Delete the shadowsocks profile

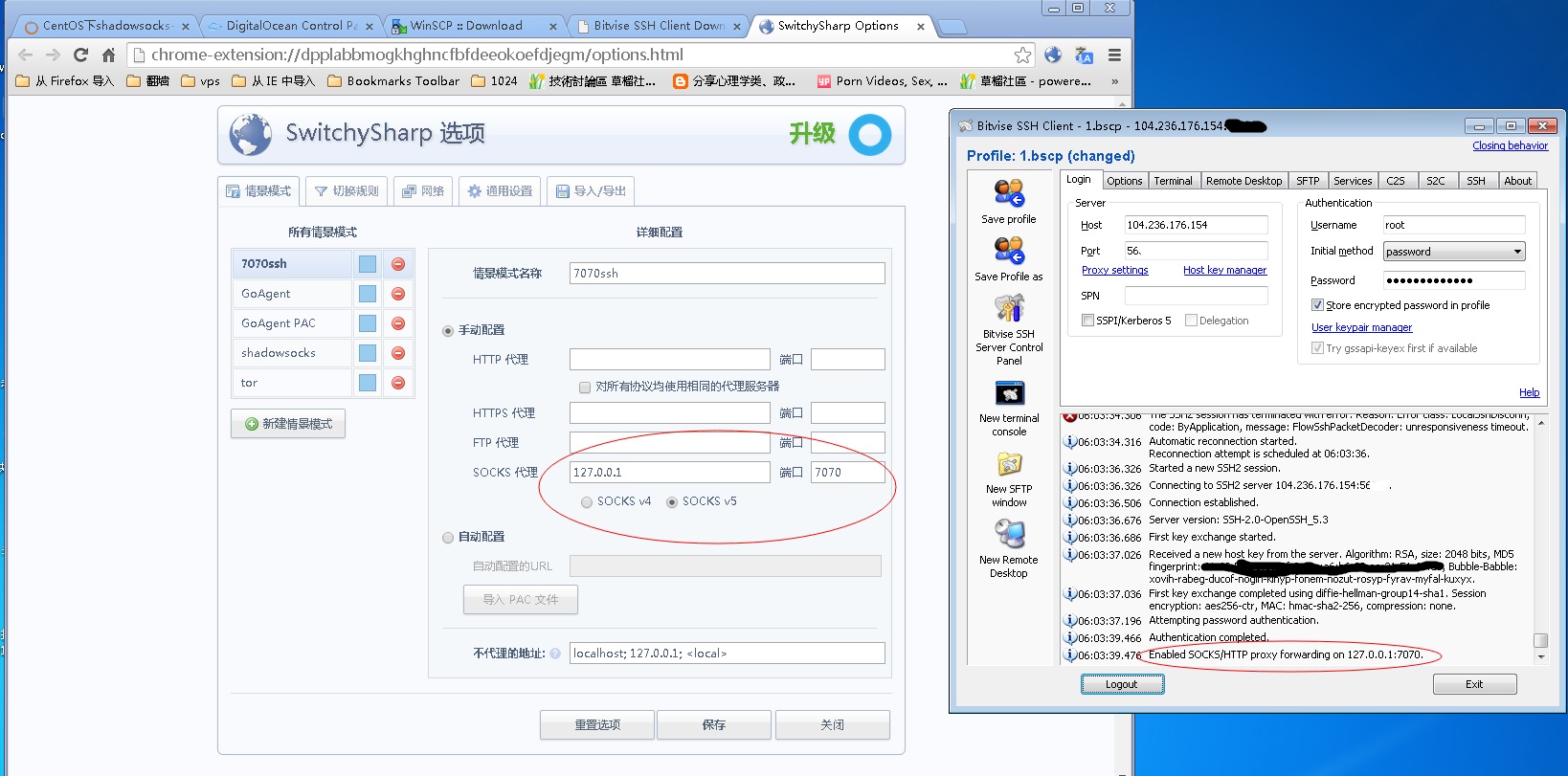point(398,353)
